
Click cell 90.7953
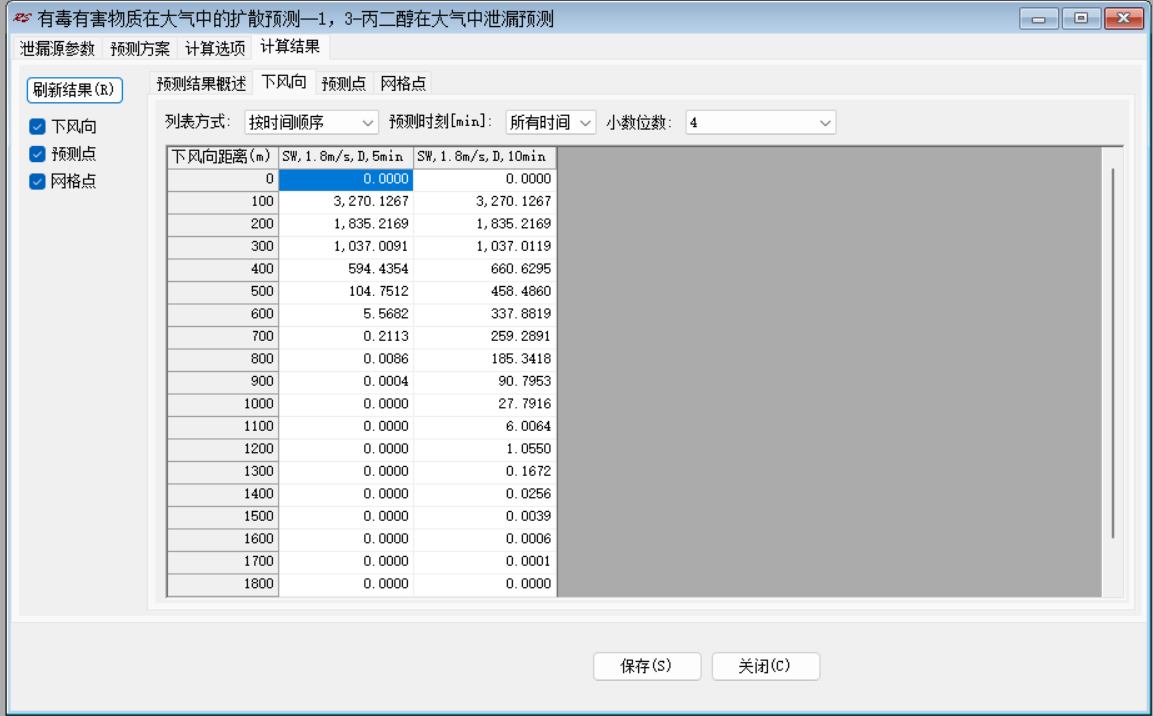click(485, 382)
